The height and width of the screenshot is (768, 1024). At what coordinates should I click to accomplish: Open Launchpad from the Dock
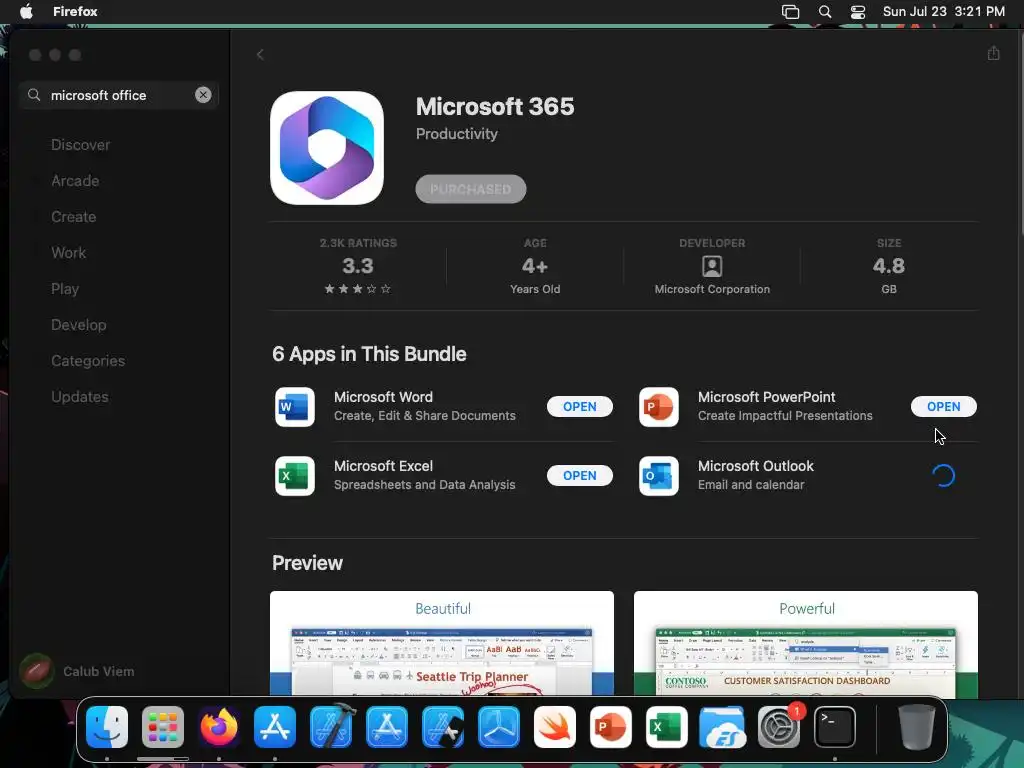163,727
